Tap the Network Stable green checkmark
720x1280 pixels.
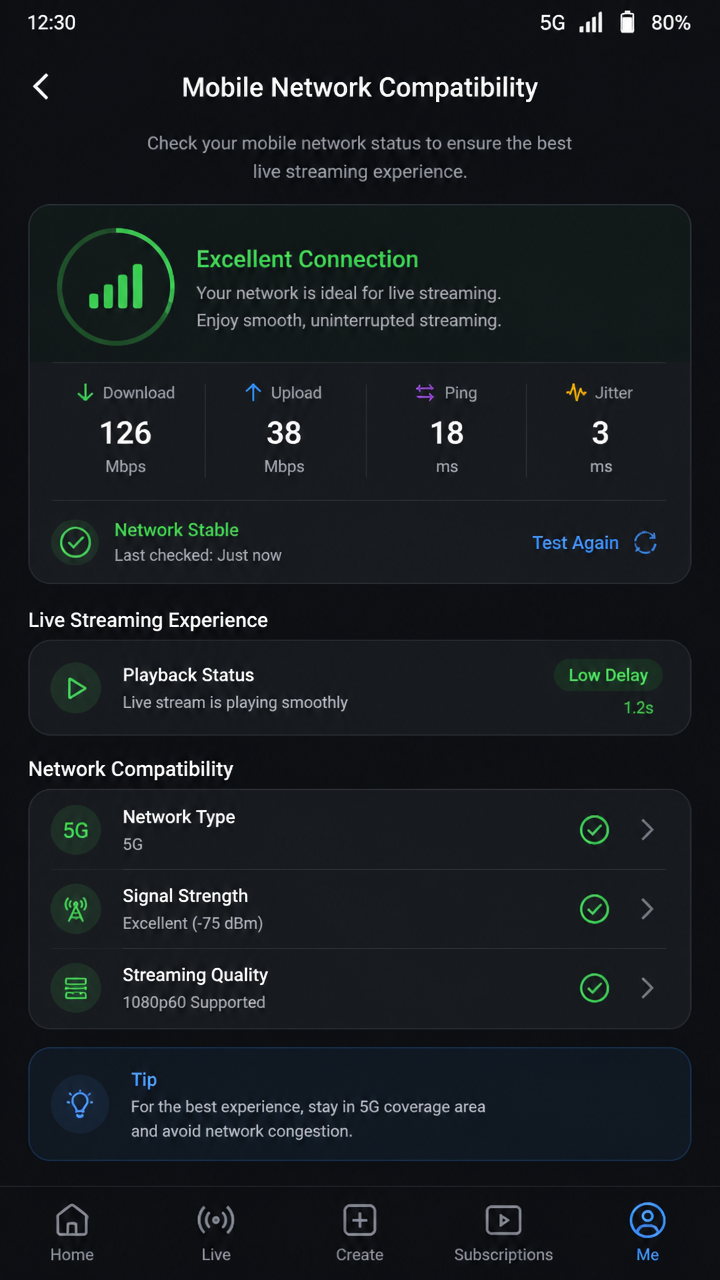coord(76,542)
